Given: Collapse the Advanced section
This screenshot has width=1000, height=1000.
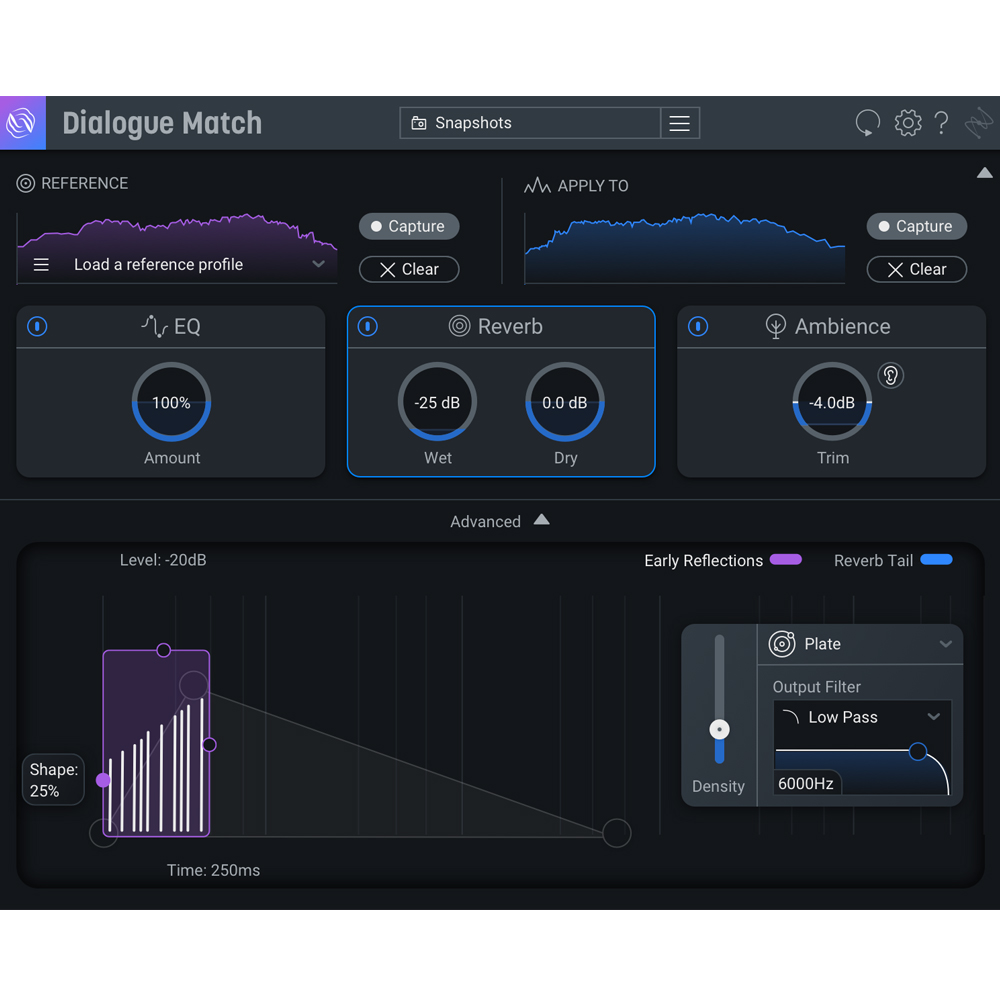Looking at the screenshot, I should click(541, 520).
